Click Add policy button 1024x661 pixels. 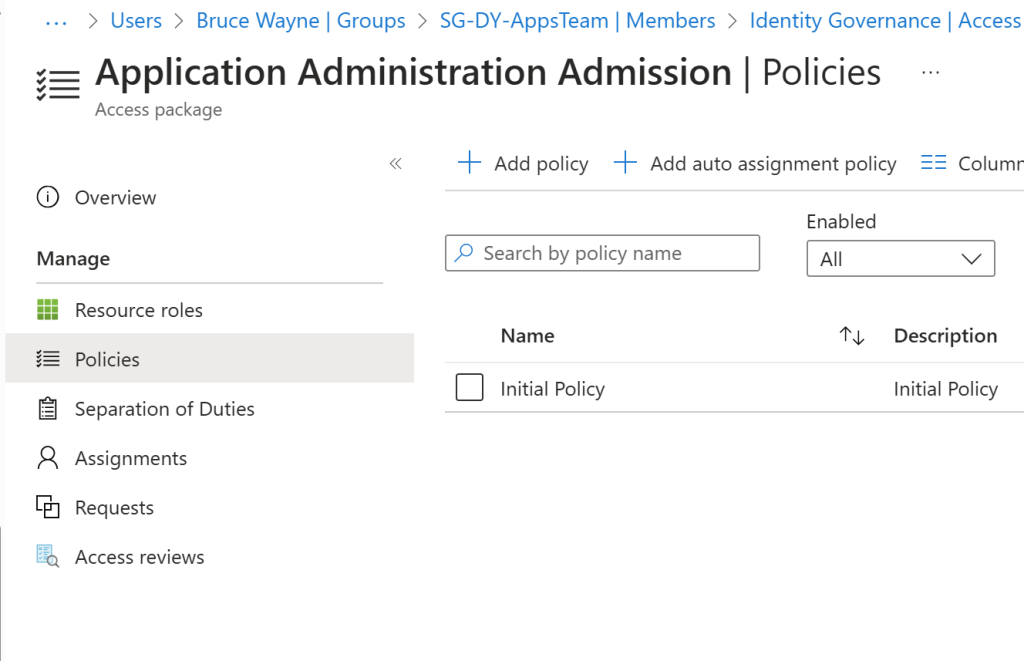[523, 163]
